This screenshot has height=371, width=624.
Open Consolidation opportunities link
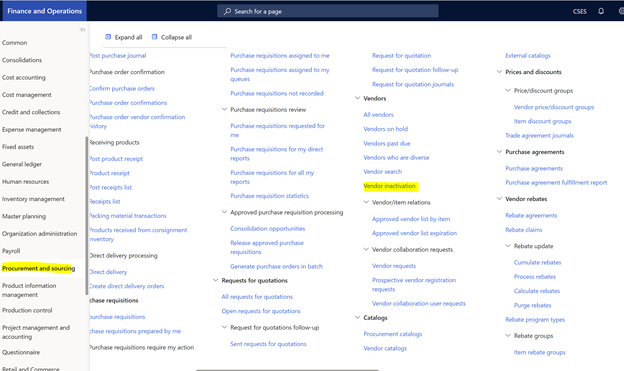(x=268, y=228)
